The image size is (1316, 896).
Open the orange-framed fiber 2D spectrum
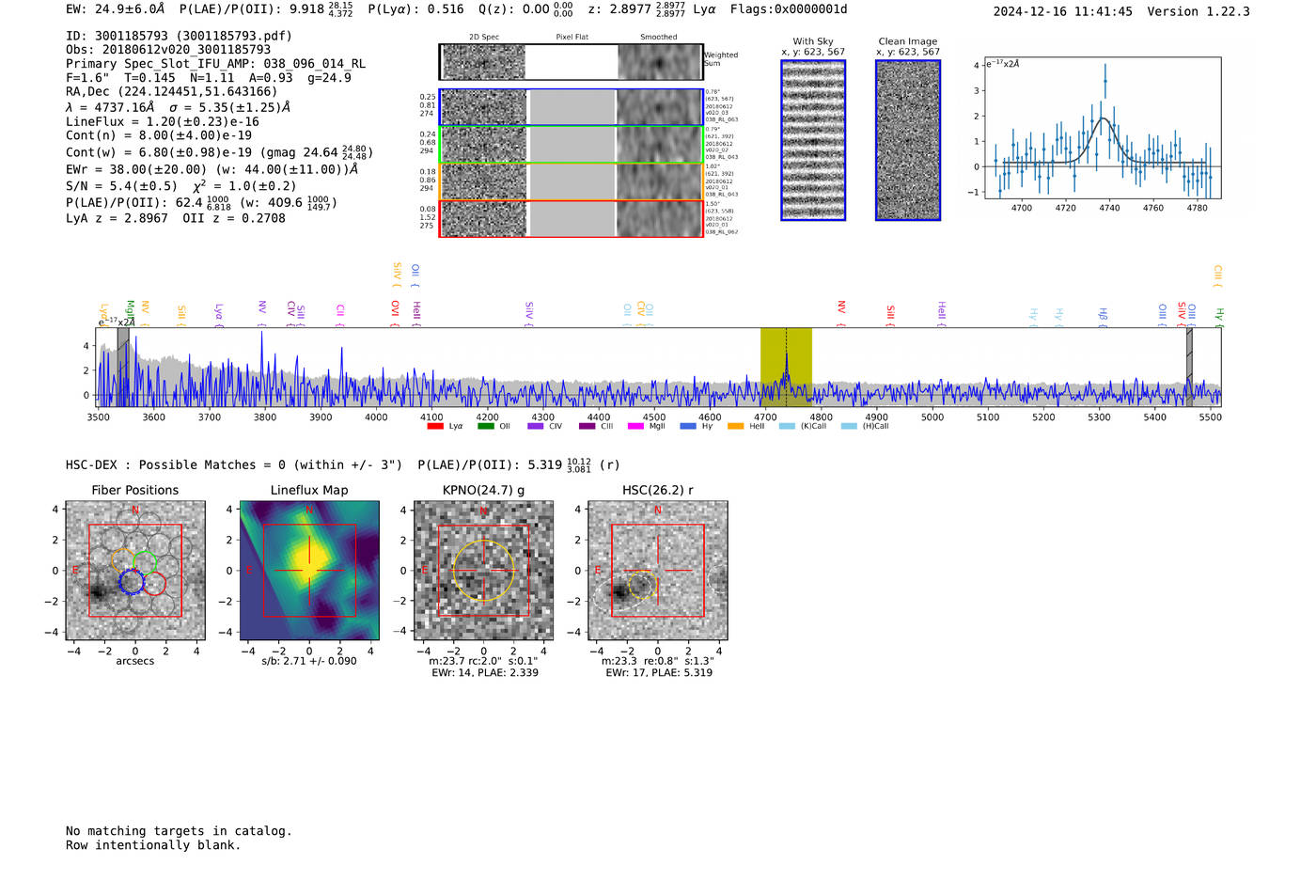tap(572, 181)
